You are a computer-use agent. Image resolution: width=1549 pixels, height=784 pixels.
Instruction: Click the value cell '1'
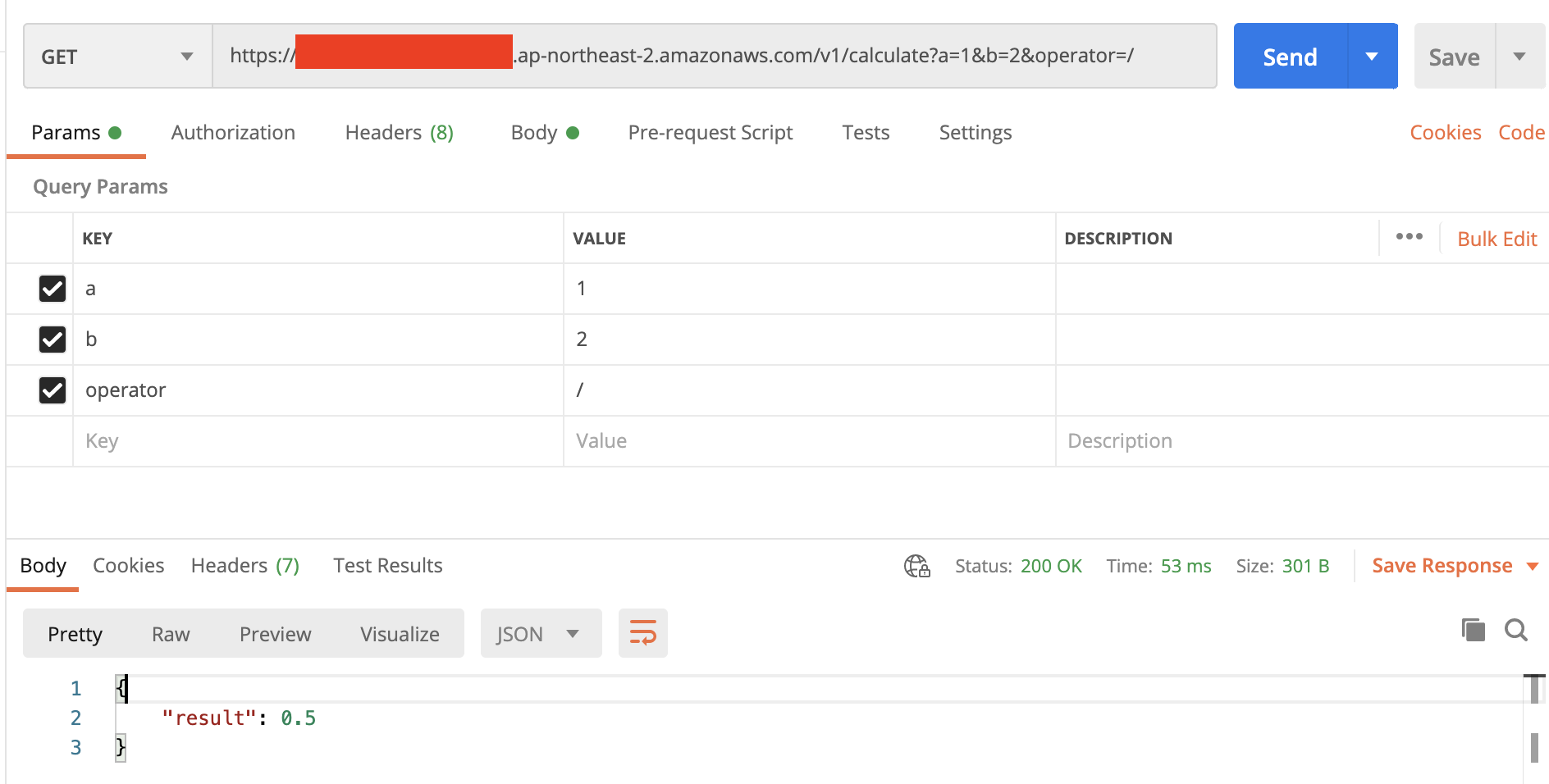(x=809, y=289)
